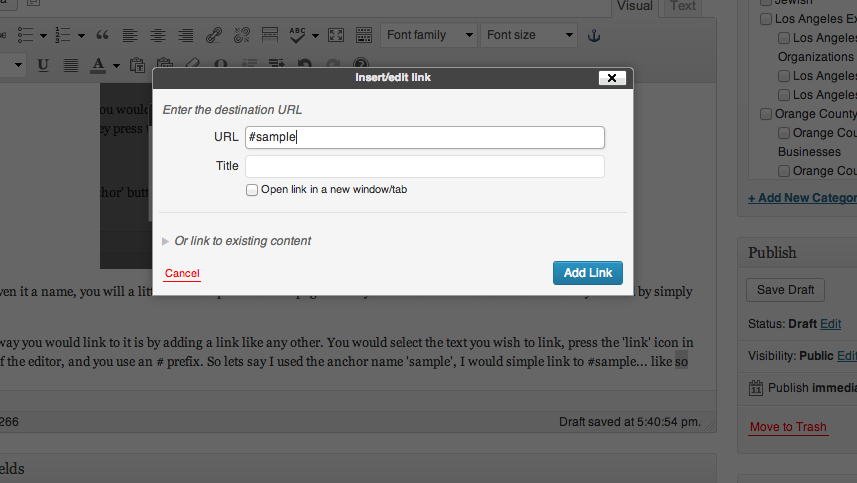
Task: Center align the text
Action: click(158, 35)
